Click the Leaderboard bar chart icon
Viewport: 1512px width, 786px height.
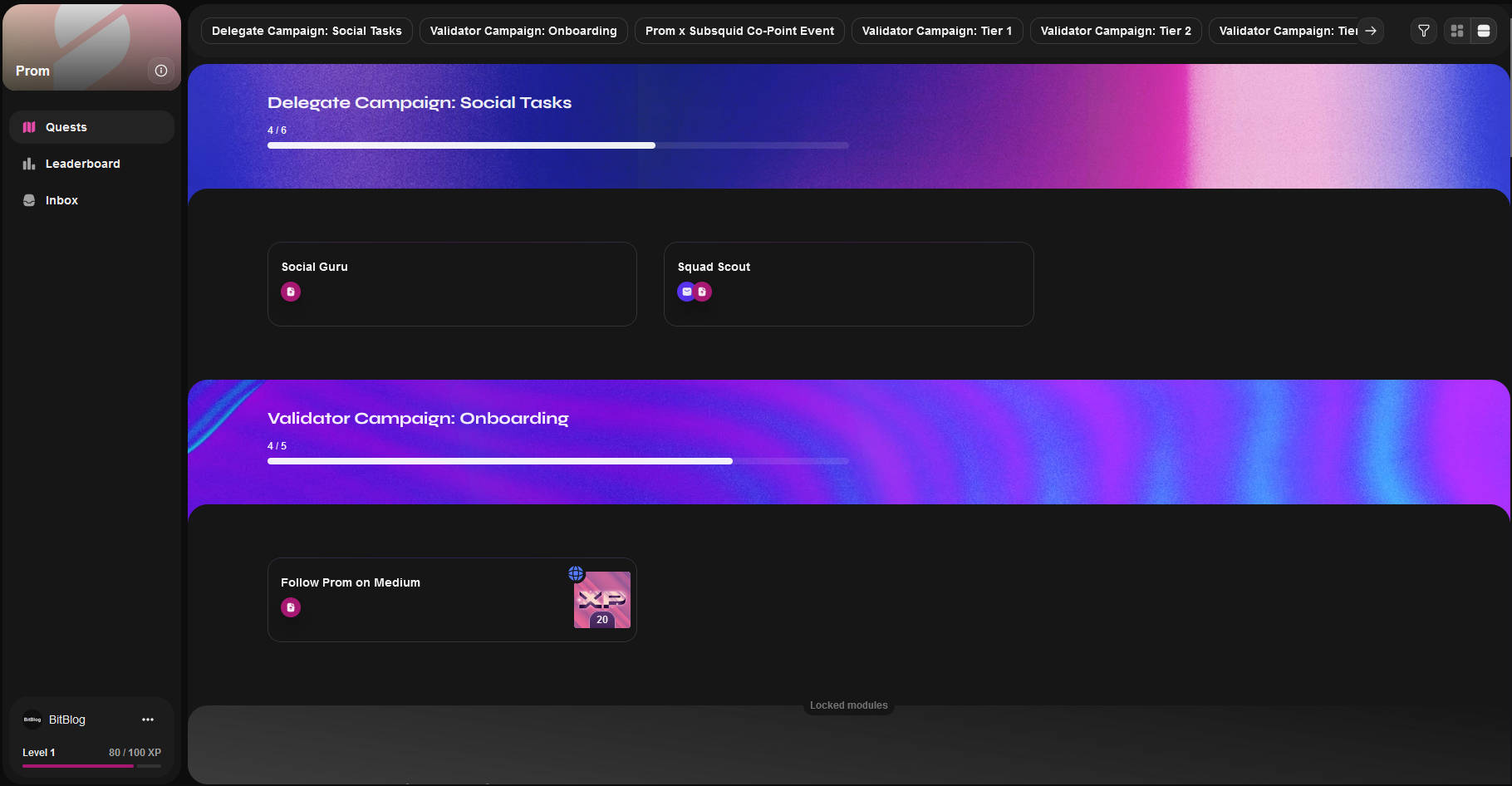29,164
